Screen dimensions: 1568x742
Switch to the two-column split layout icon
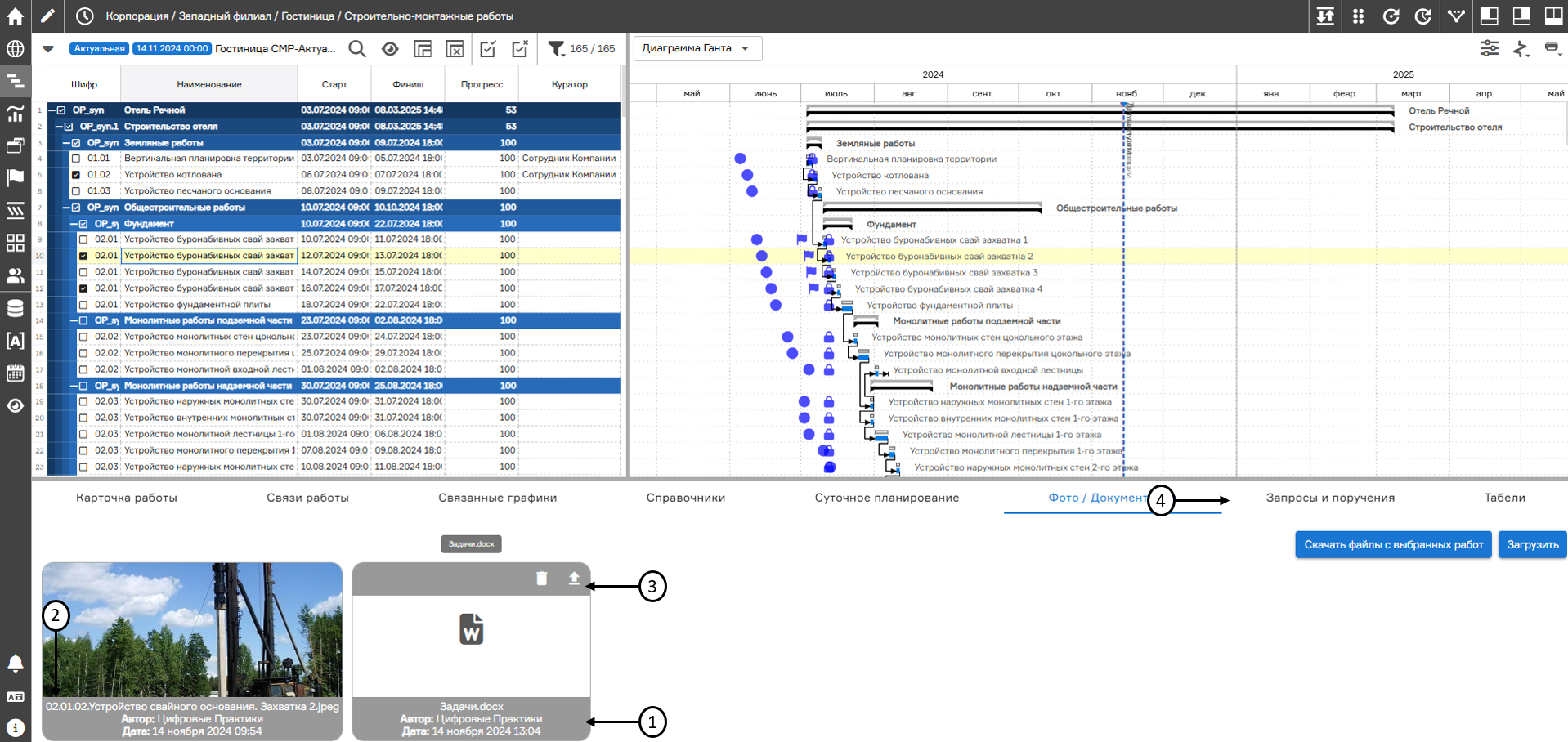[x=1553, y=16]
